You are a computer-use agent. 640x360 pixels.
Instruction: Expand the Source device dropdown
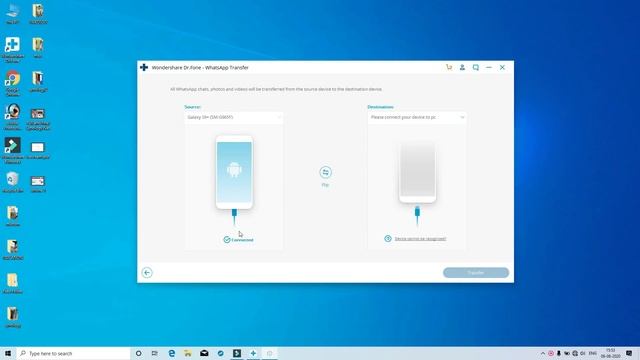coord(233,117)
